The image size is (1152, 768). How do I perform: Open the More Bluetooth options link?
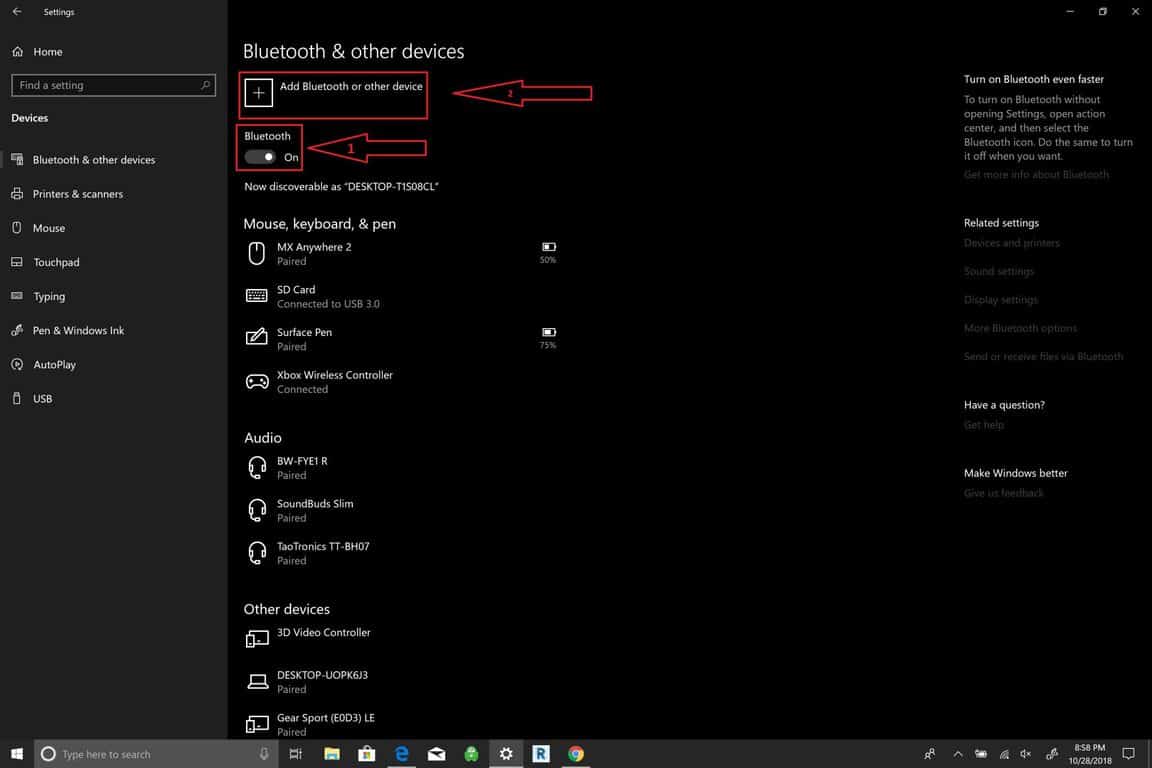pos(1020,328)
